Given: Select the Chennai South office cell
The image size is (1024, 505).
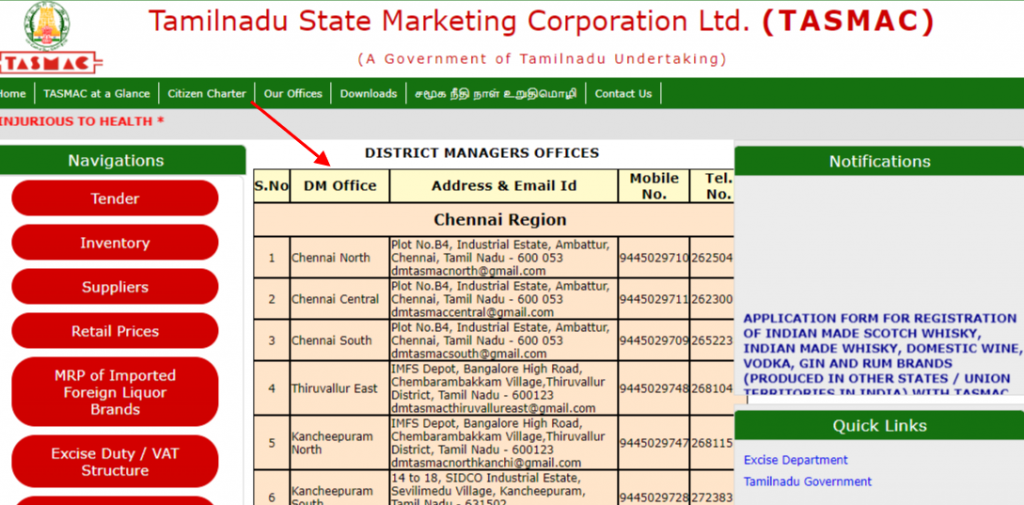Looking at the screenshot, I should coord(340,340).
